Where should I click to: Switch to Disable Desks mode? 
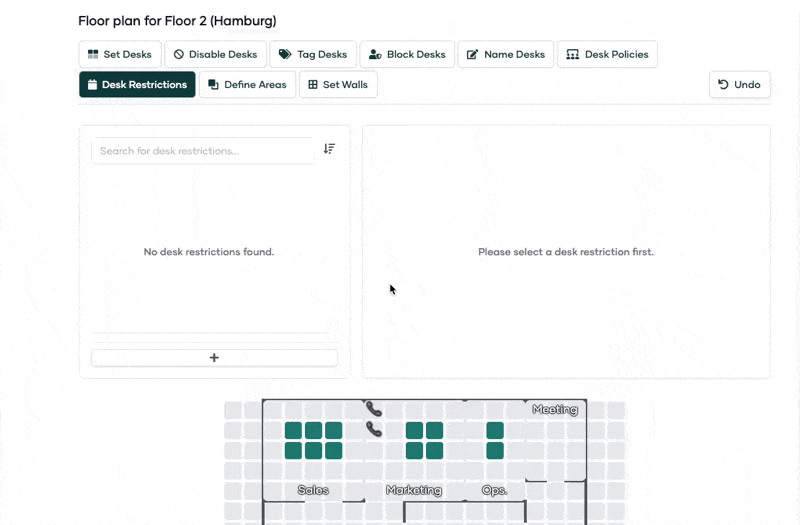[215, 54]
